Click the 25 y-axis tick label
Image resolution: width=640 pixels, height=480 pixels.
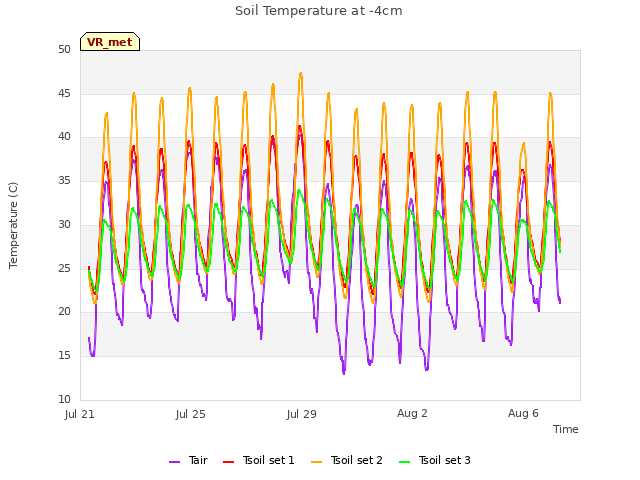64,268
